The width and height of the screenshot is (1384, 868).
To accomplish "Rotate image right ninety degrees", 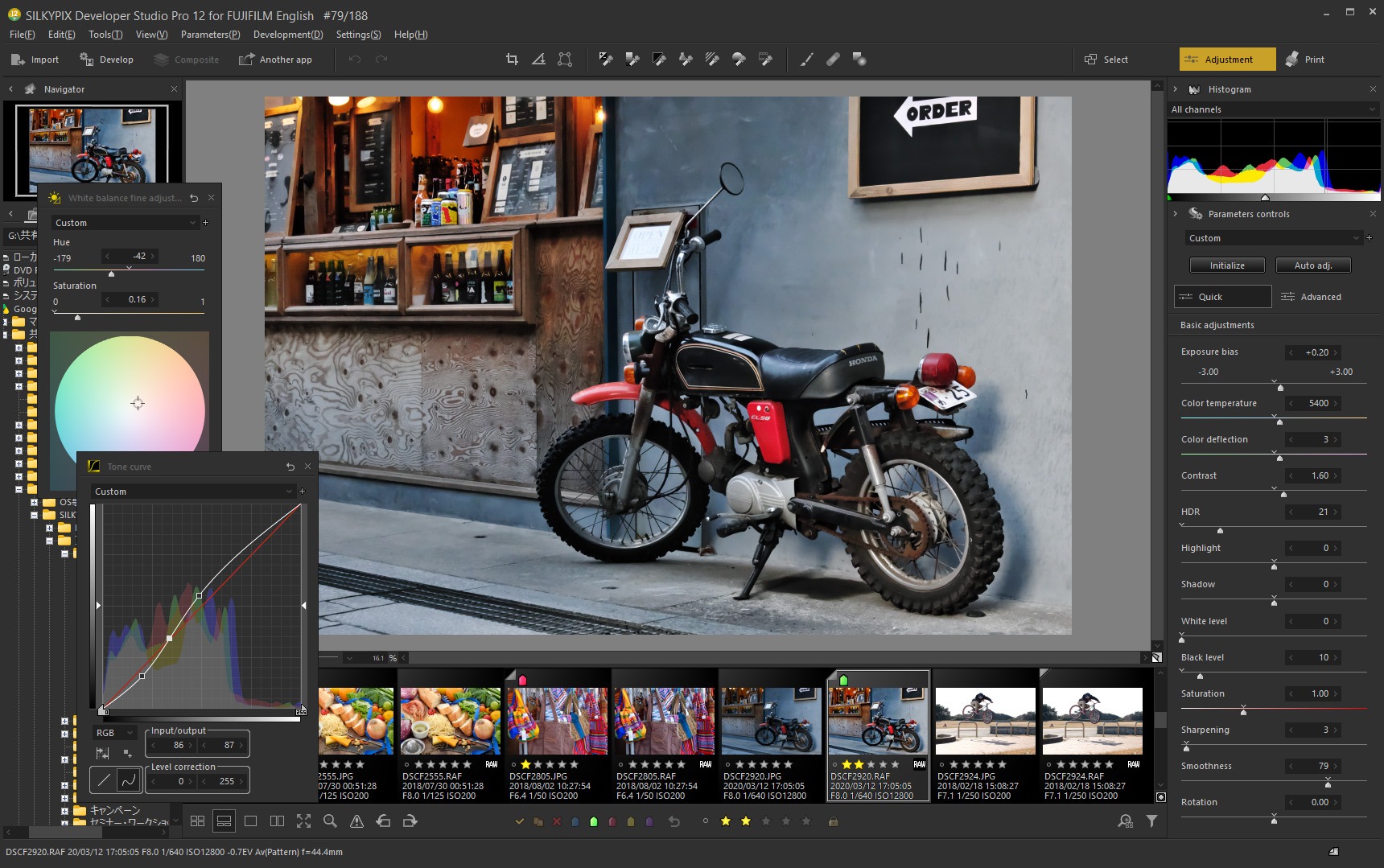I will (x=410, y=821).
